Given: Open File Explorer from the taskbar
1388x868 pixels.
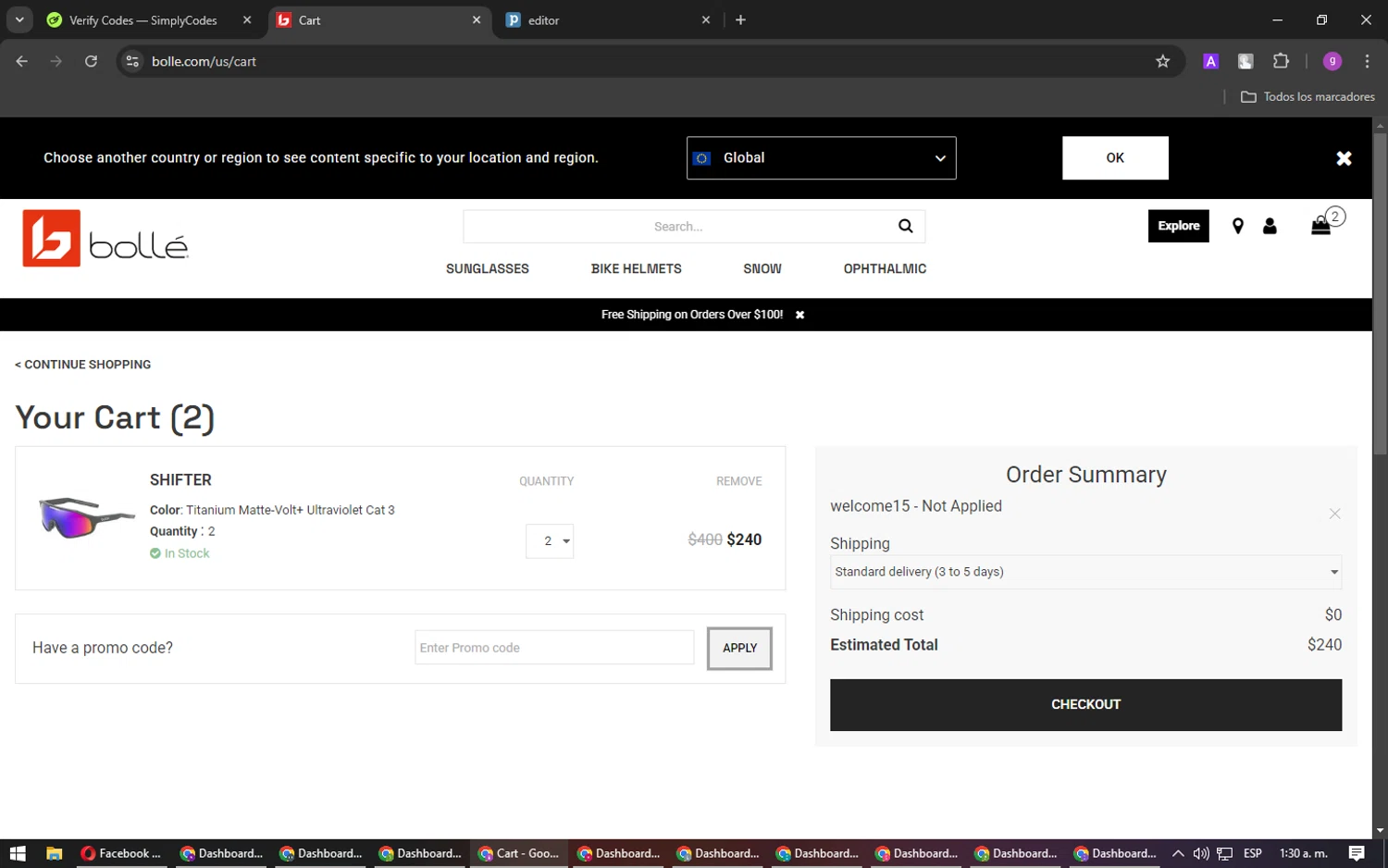Looking at the screenshot, I should [54, 853].
